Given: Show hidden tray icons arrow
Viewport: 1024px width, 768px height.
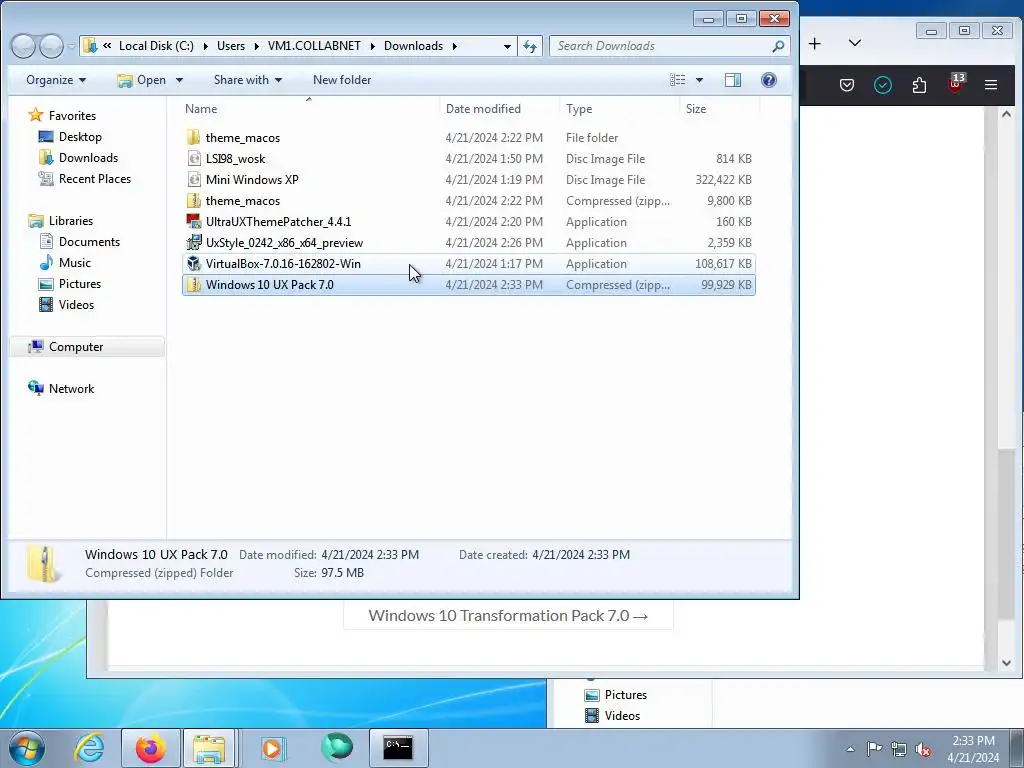Looking at the screenshot, I should click(850, 750).
